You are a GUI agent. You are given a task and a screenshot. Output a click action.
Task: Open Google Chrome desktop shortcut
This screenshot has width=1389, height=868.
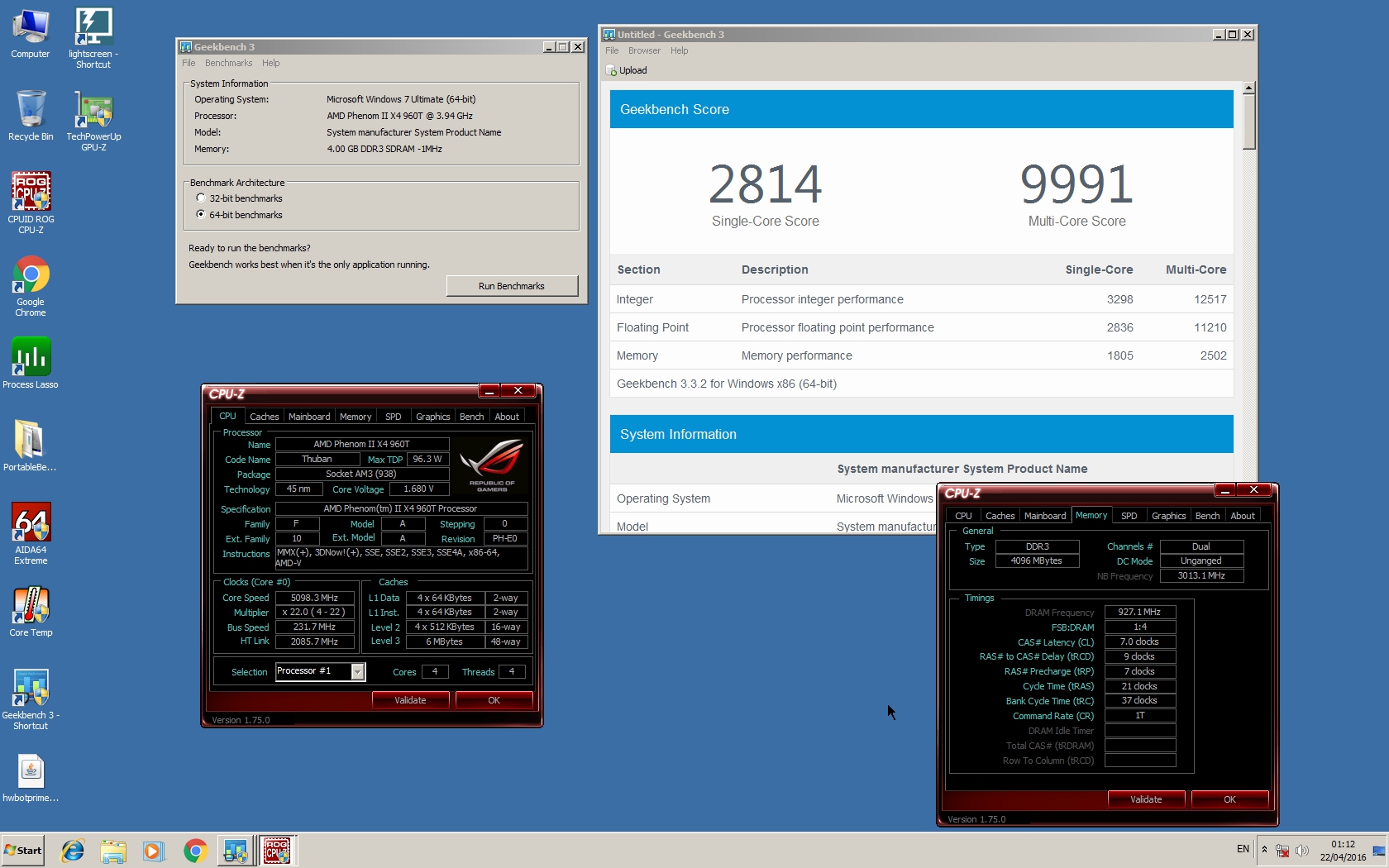(x=31, y=286)
